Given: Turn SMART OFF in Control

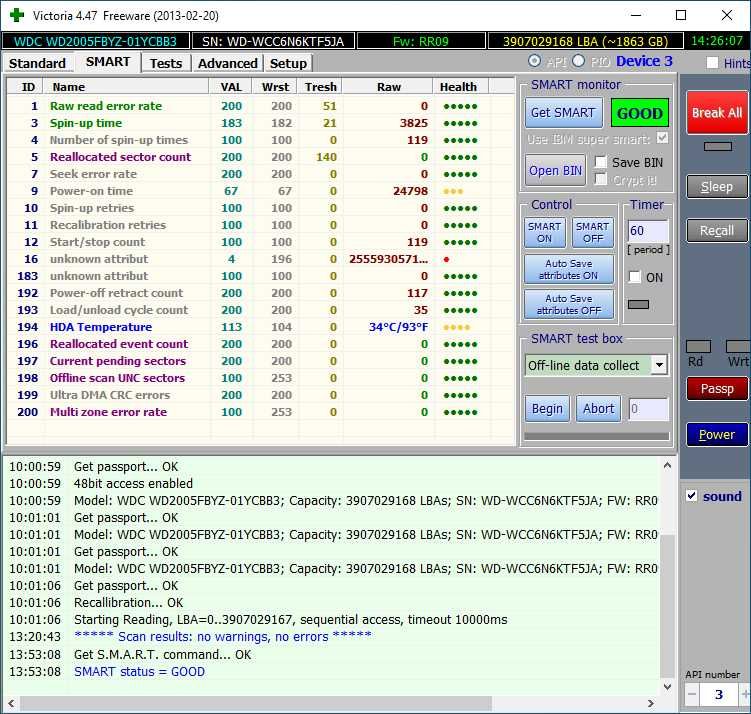Looking at the screenshot, I should 592,232.
